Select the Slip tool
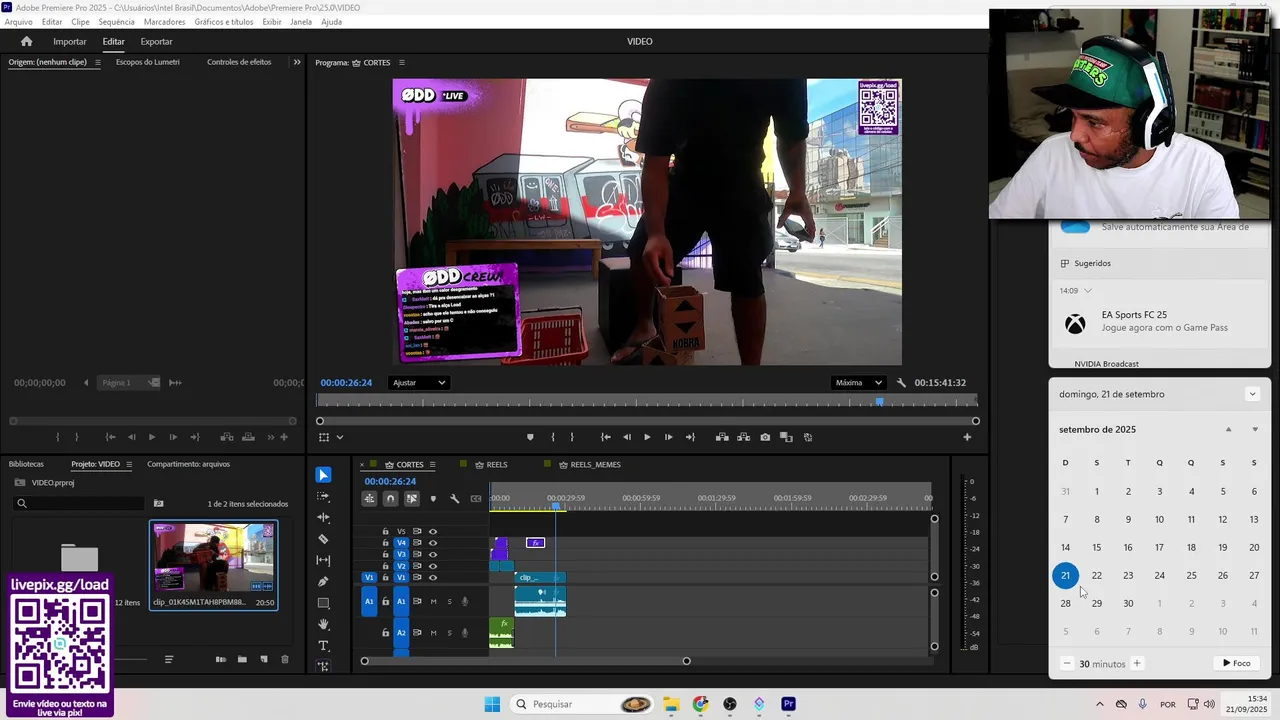Image resolution: width=1280 pixels, height=720 pixels. coord(323,560)
